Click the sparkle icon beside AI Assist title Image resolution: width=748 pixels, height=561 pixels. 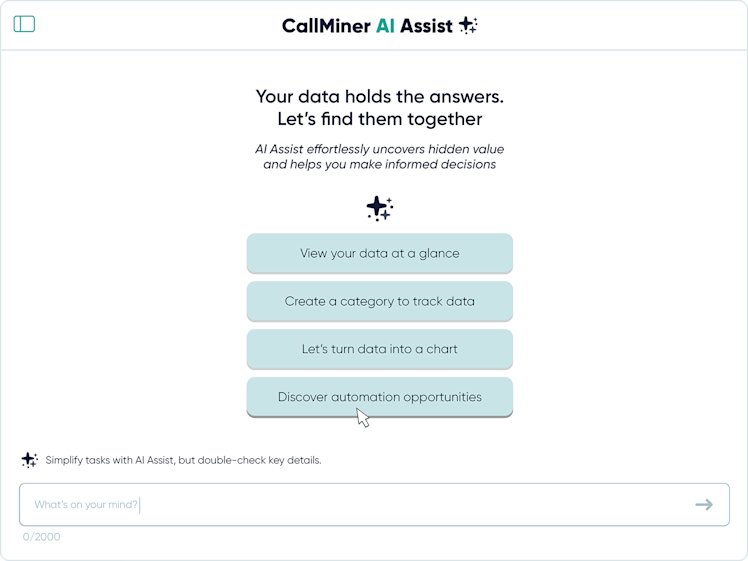[468, 26]
